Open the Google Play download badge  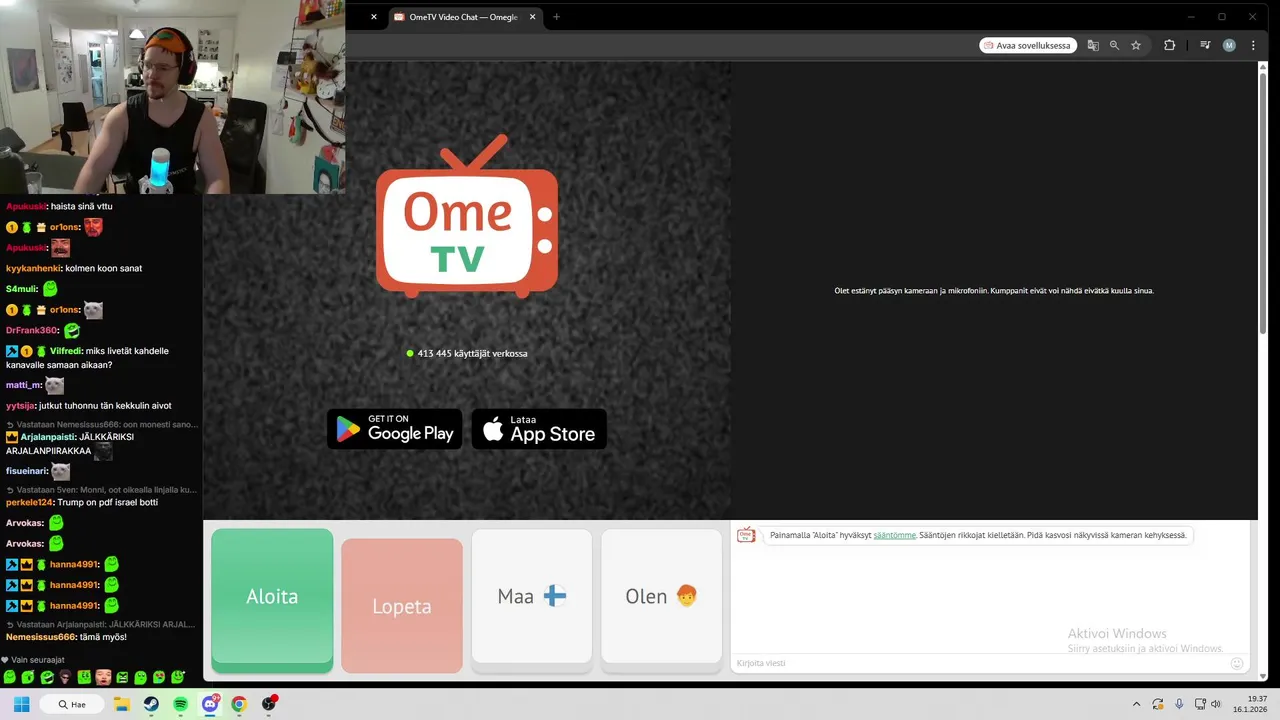395,429
